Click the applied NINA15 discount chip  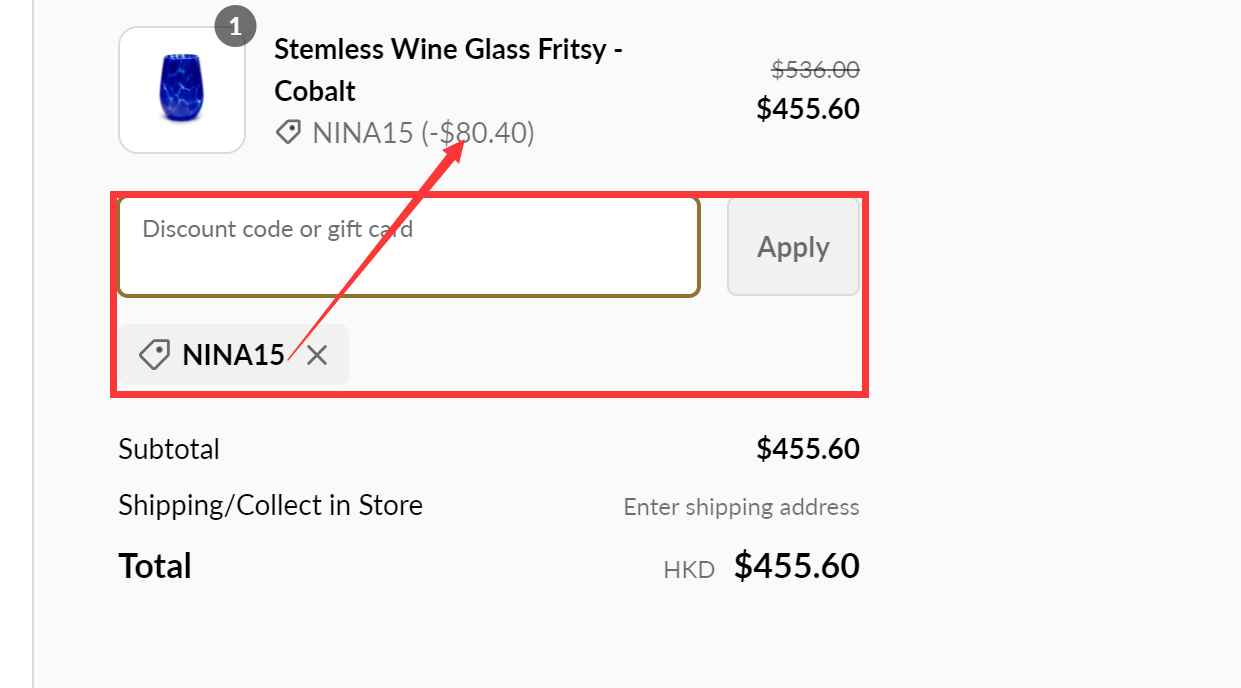coord(232,354)
